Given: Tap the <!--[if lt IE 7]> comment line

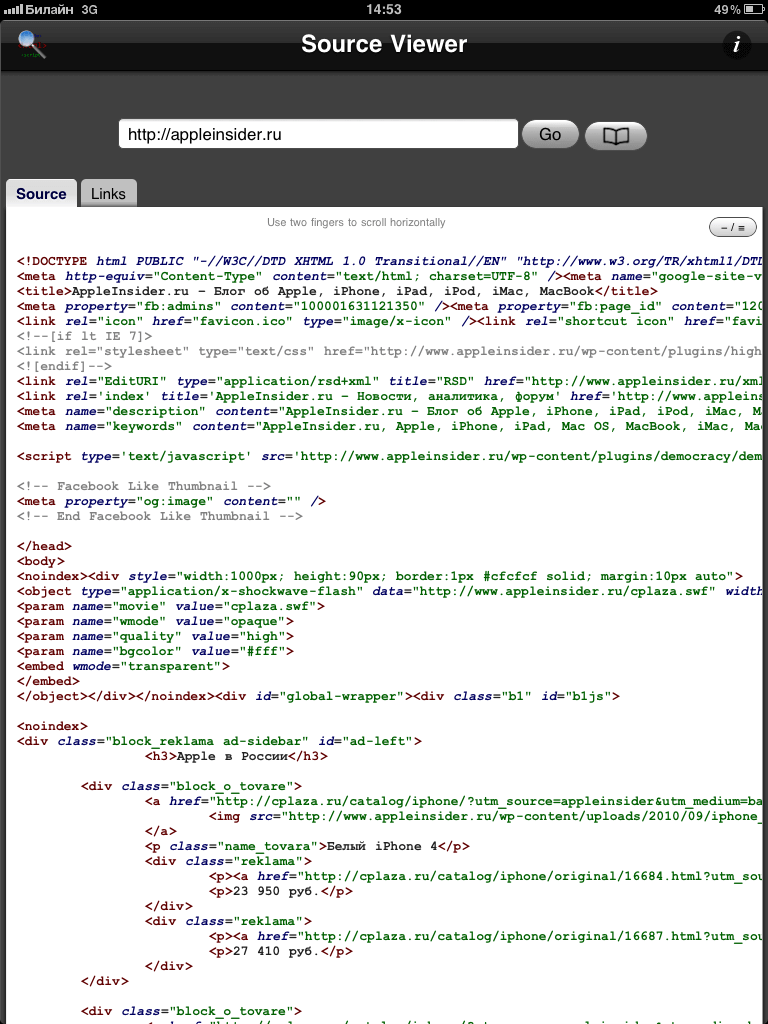Looking at the screenshot, I should (85, 336).
